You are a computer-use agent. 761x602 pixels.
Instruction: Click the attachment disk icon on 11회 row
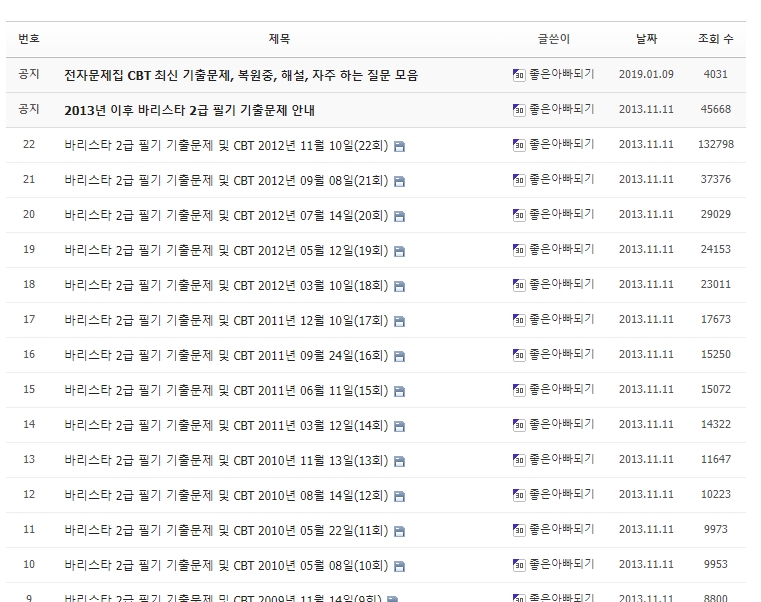pyautogui.click(x=399, y=531)
